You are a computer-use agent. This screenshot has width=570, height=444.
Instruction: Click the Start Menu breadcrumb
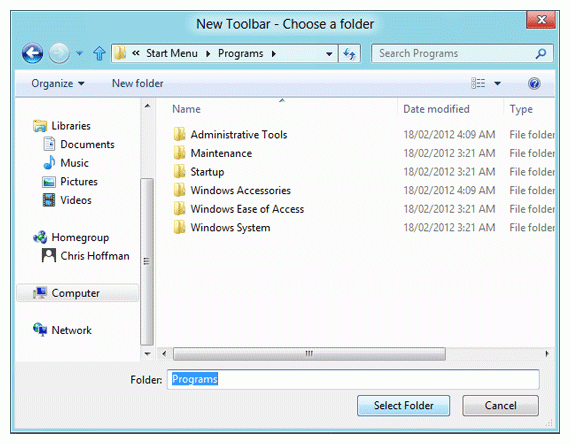pyautogui.click(x=172, y=53)
